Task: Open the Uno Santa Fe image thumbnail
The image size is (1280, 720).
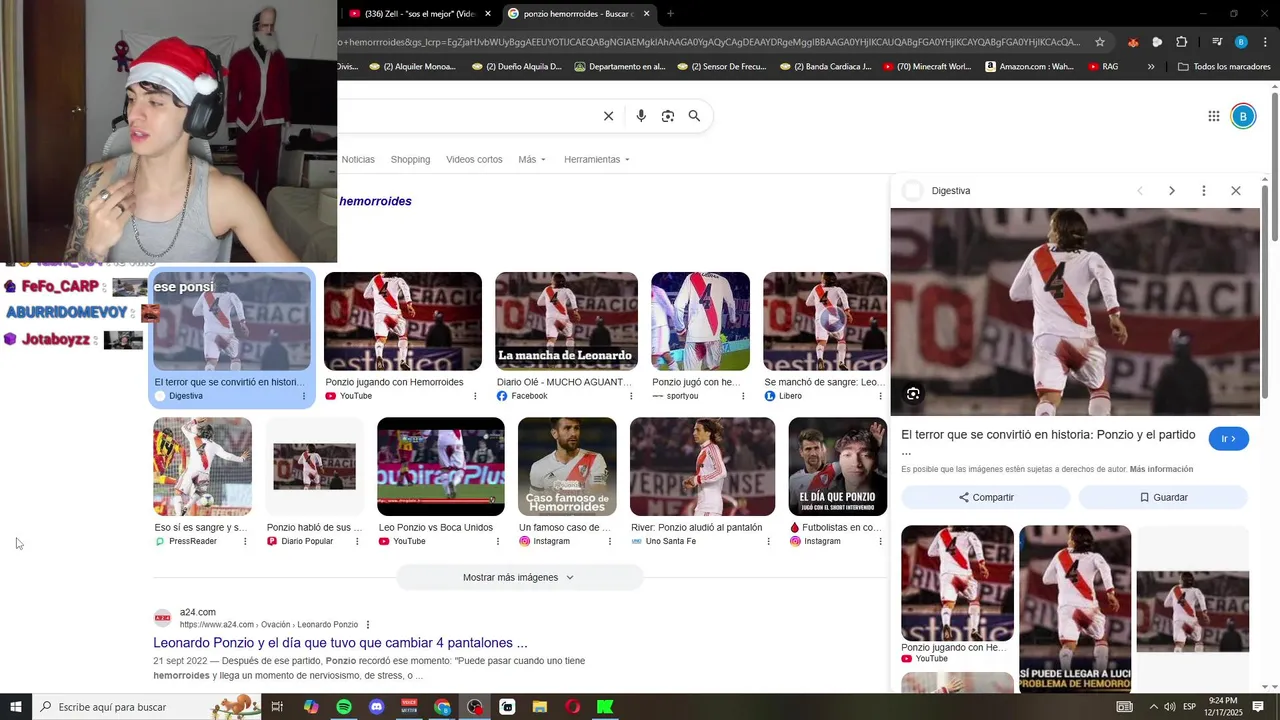Action: [x=702, y=467]
